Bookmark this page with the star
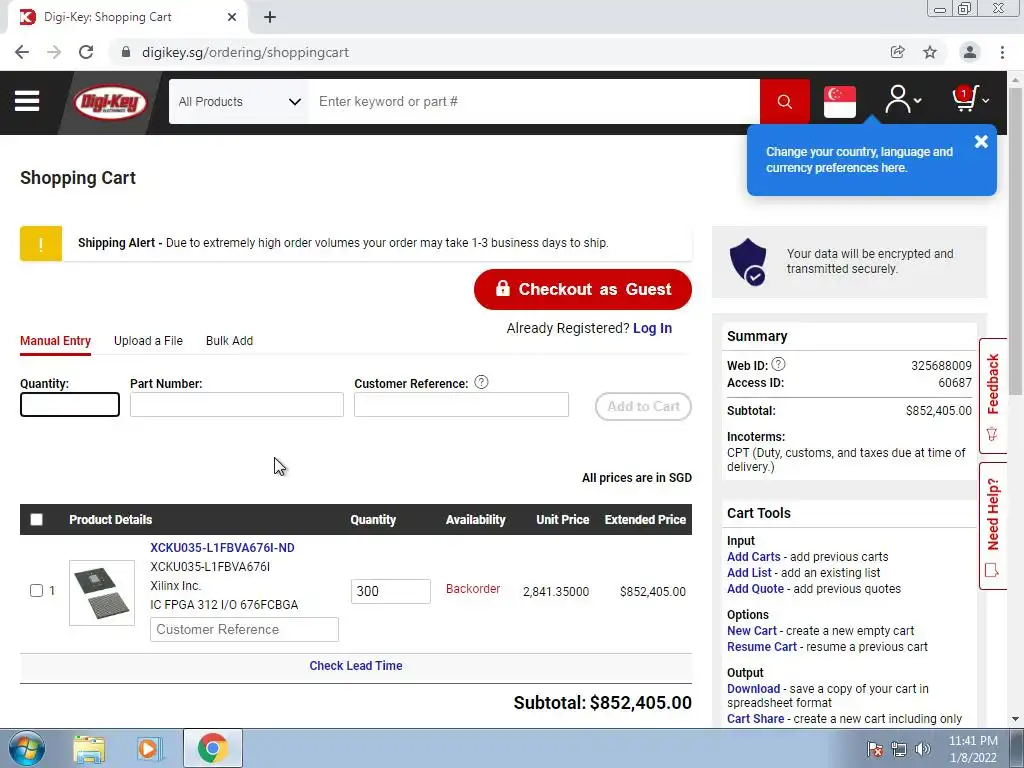This screenshot has height=768, width=1024. tap(930, 52)
